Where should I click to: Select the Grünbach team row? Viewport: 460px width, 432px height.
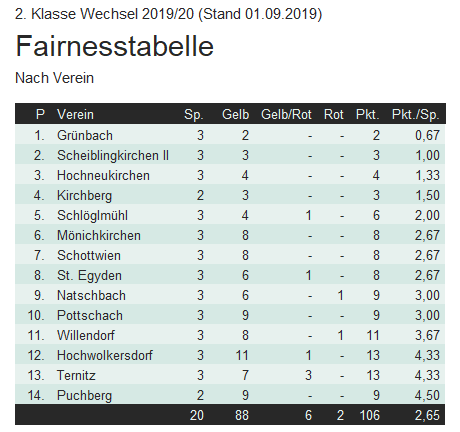coord(230,135)
